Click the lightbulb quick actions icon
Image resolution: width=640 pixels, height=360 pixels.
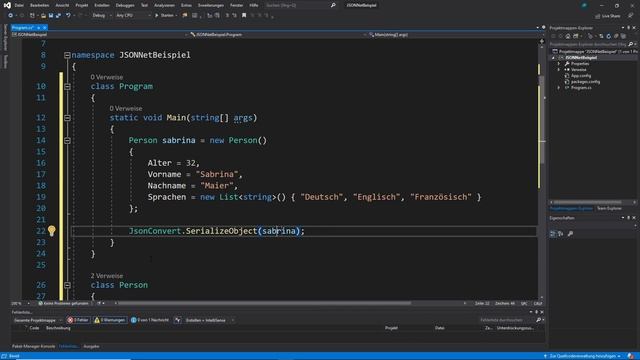51,231
